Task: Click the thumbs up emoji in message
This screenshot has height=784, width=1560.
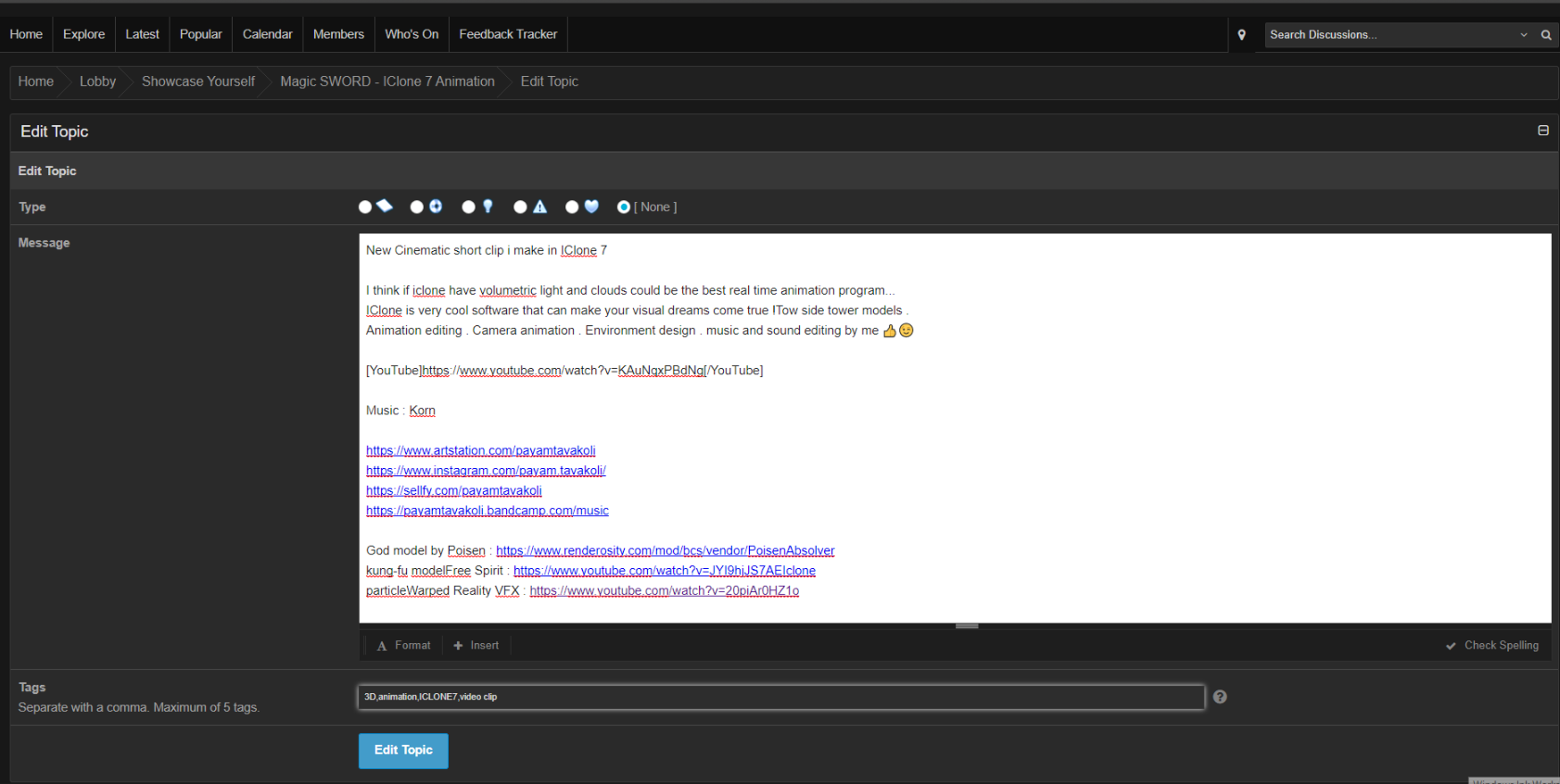Action: click(890, 330)
